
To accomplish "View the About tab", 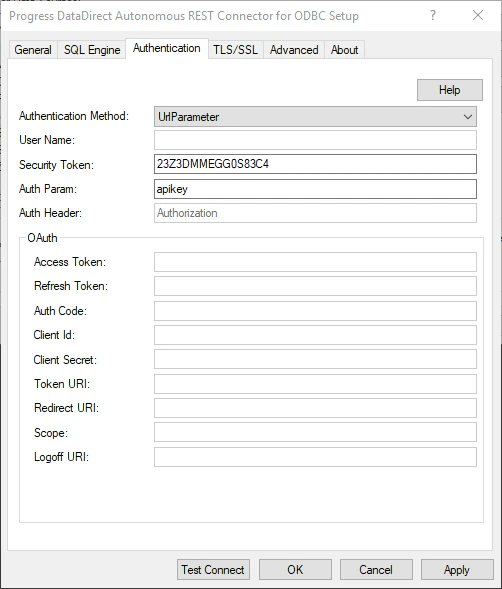I will [344, 50].
